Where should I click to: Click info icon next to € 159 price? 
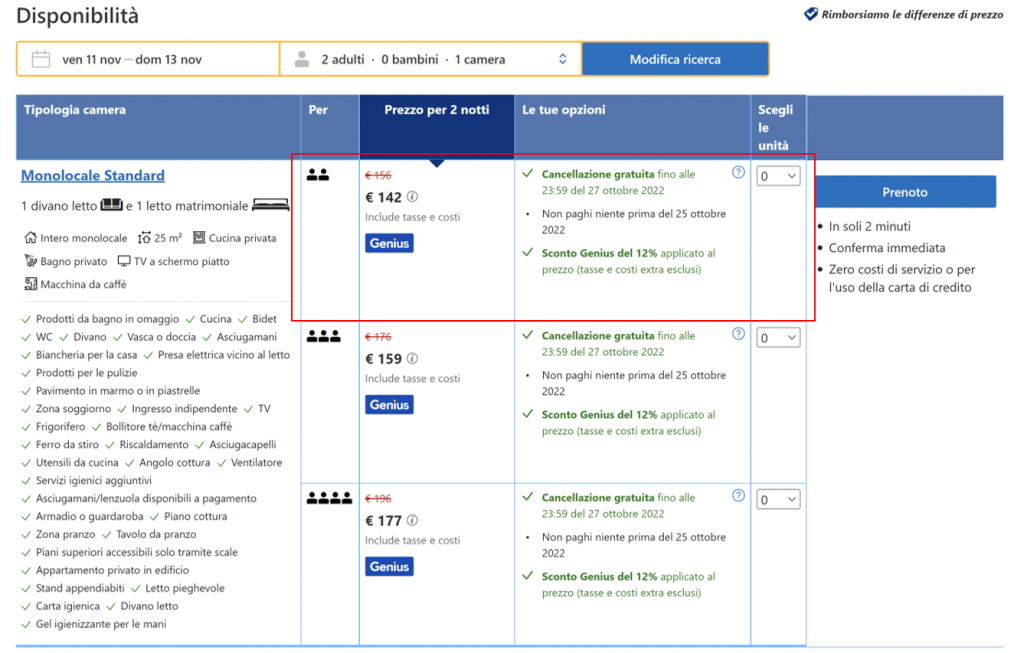[412, 359]
